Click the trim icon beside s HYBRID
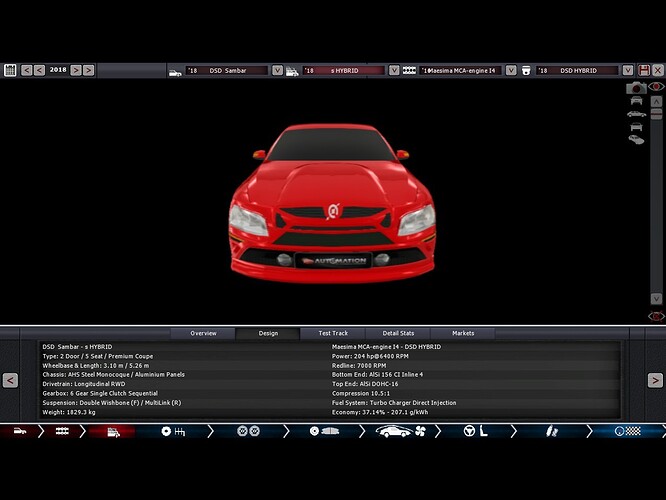Image resolution: width=666 pixels, height=500 pixels. pos(292,71)
